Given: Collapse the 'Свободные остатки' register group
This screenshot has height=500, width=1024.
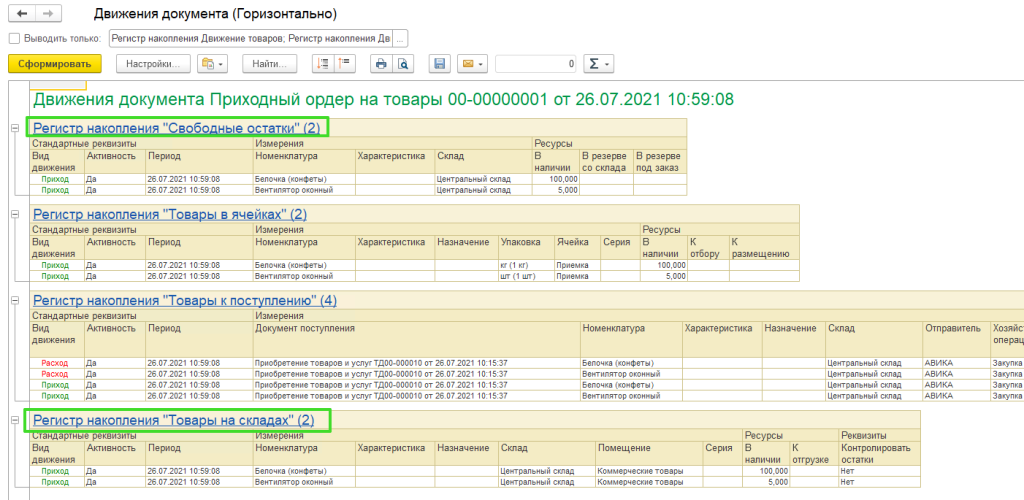Looking at the screenshot, I should [x=14, y=128].
